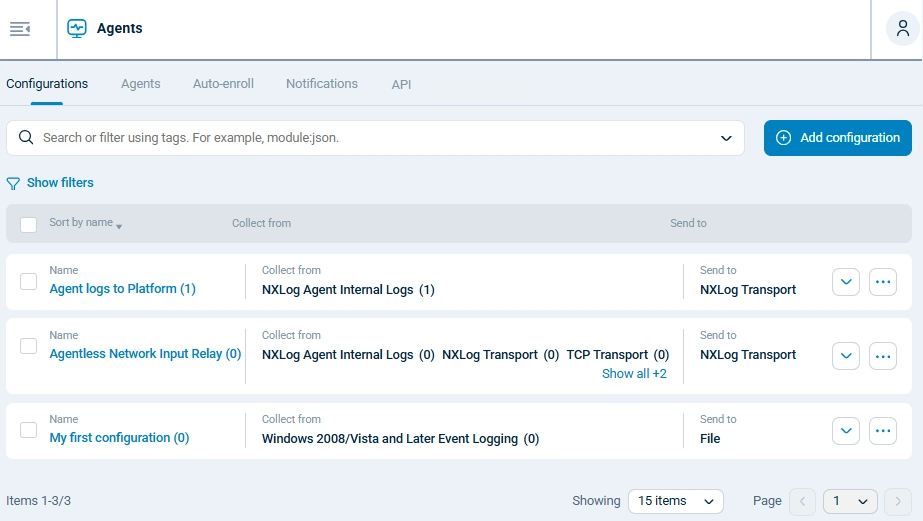Viewport: 923px width, 521px height.
Task: Switch to the Auto-enroll tab
Action: pos(223,84)
